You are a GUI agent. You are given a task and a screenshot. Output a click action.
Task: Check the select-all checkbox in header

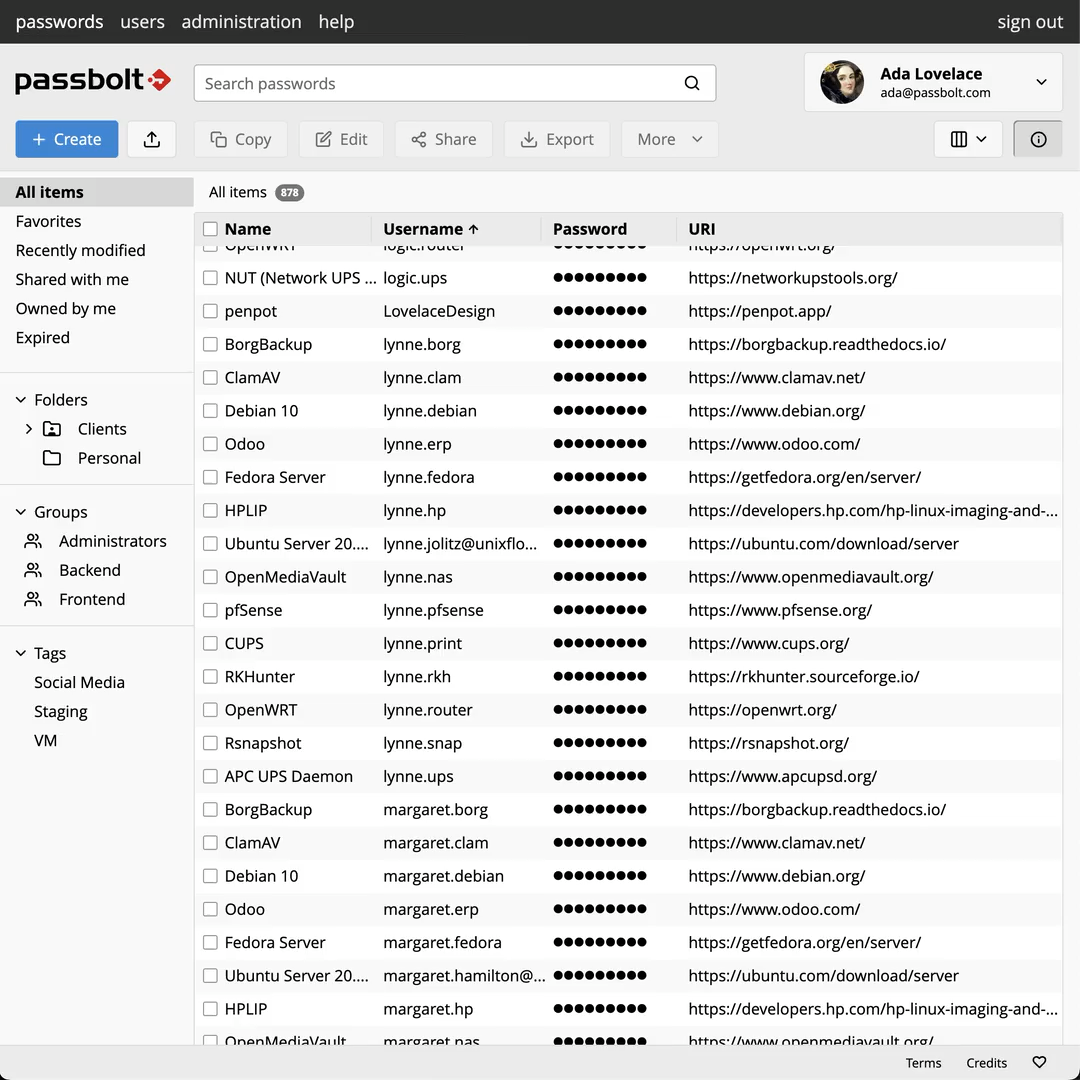pyautogui.click(x=210, y=229)
